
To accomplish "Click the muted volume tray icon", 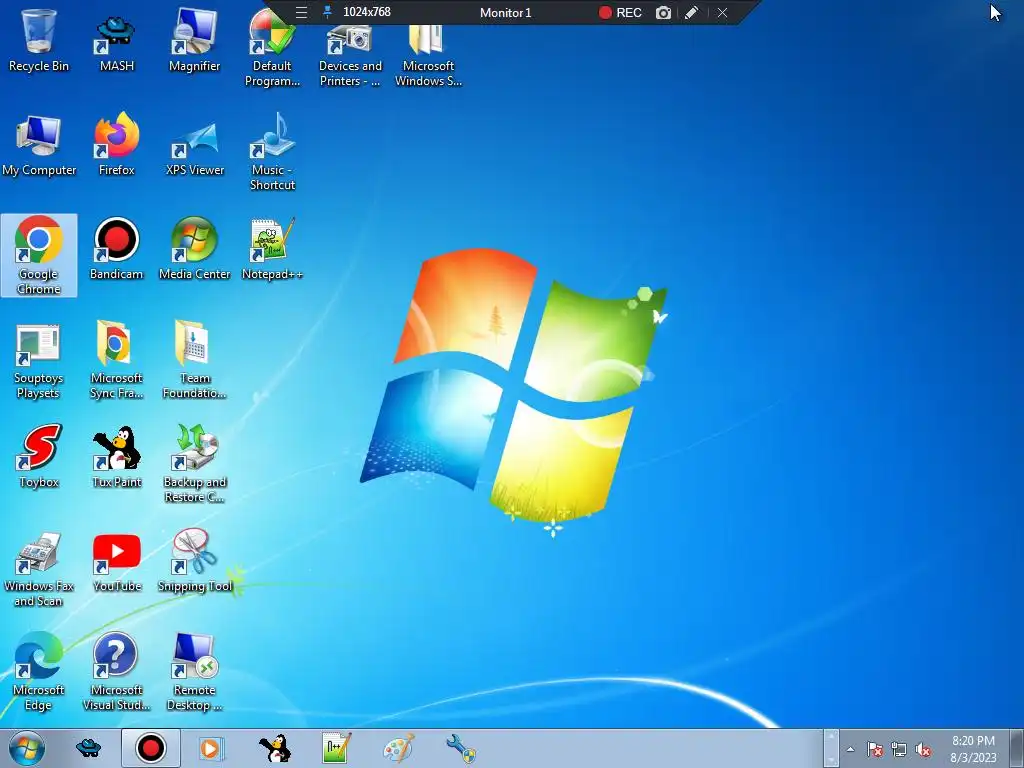I will (923, 750).
